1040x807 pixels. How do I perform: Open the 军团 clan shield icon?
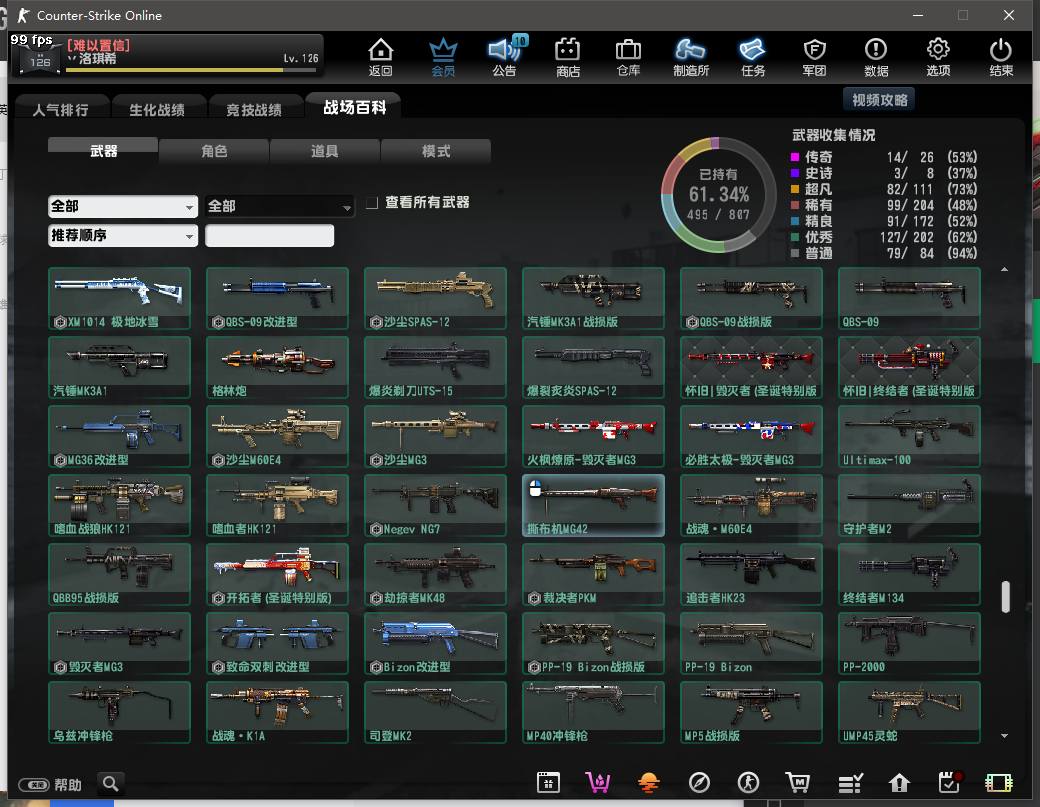click(814, 57)
